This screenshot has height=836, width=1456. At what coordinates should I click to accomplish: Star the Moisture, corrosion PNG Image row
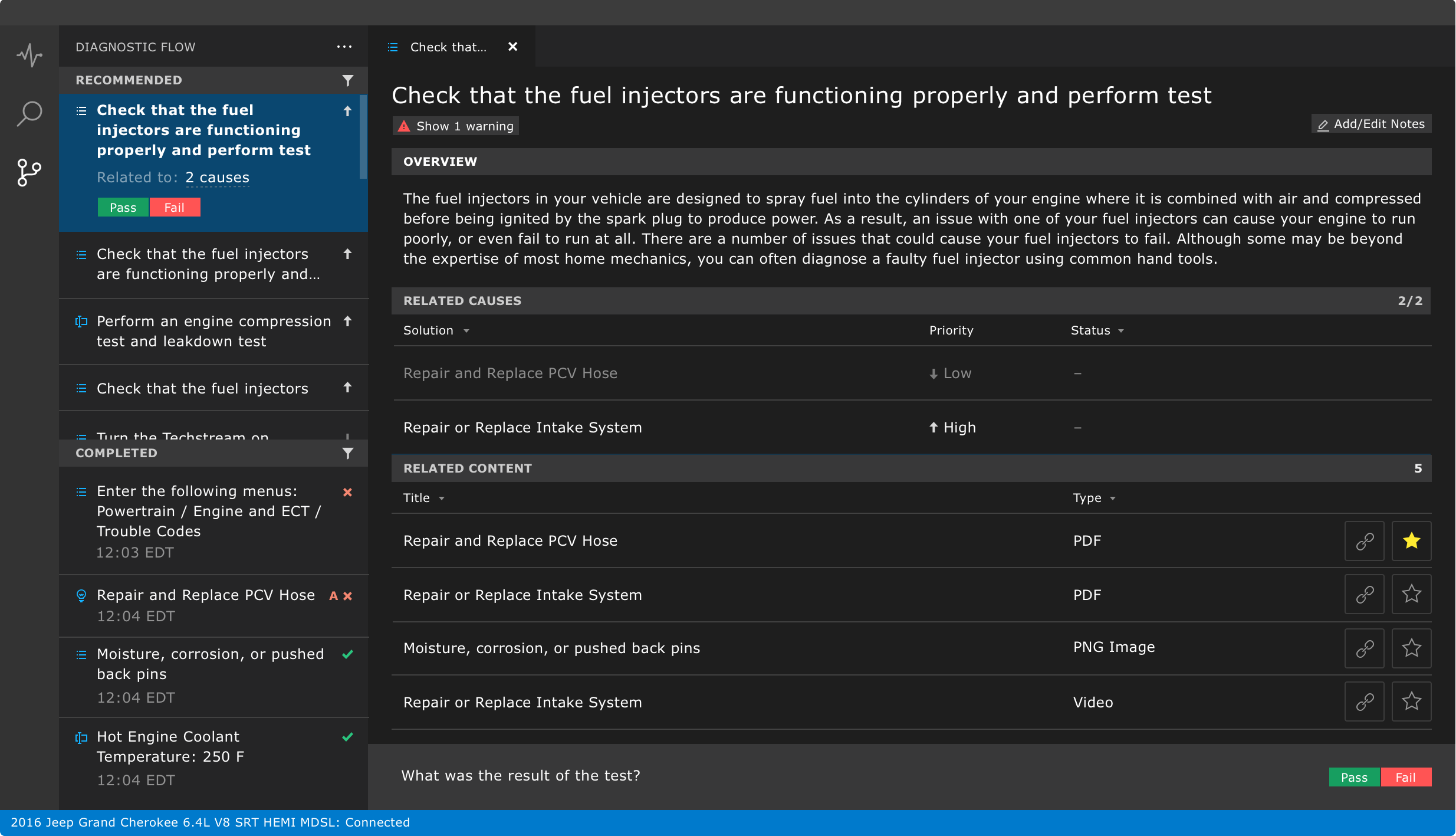[x=1411, y=648]
